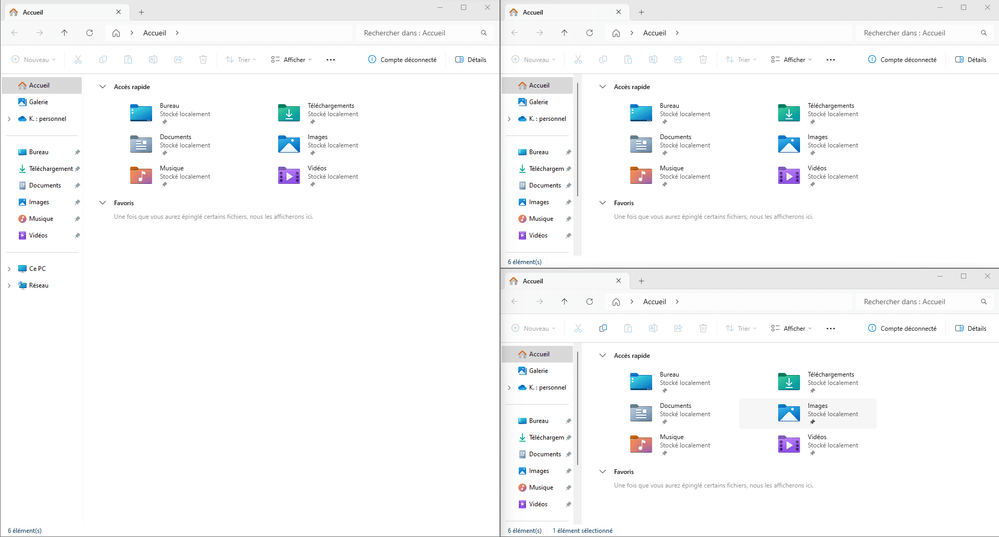Image resolution: width=999 pixels, height=537 pixels.
Task: Open more options menu in left window
Action: tap(331, 59)
